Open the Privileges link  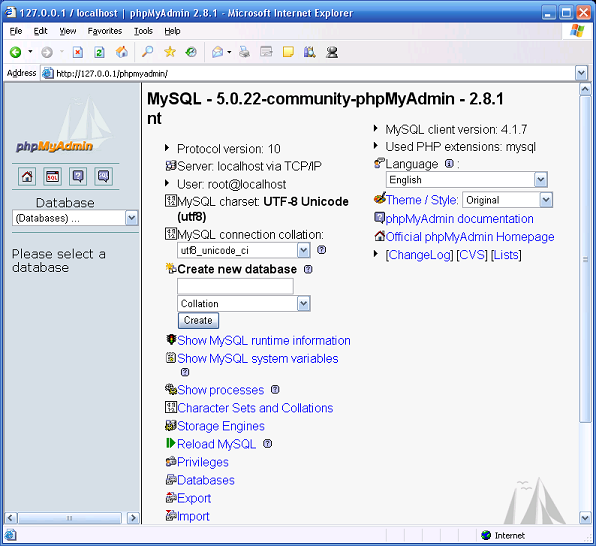(x=203, y=462)
